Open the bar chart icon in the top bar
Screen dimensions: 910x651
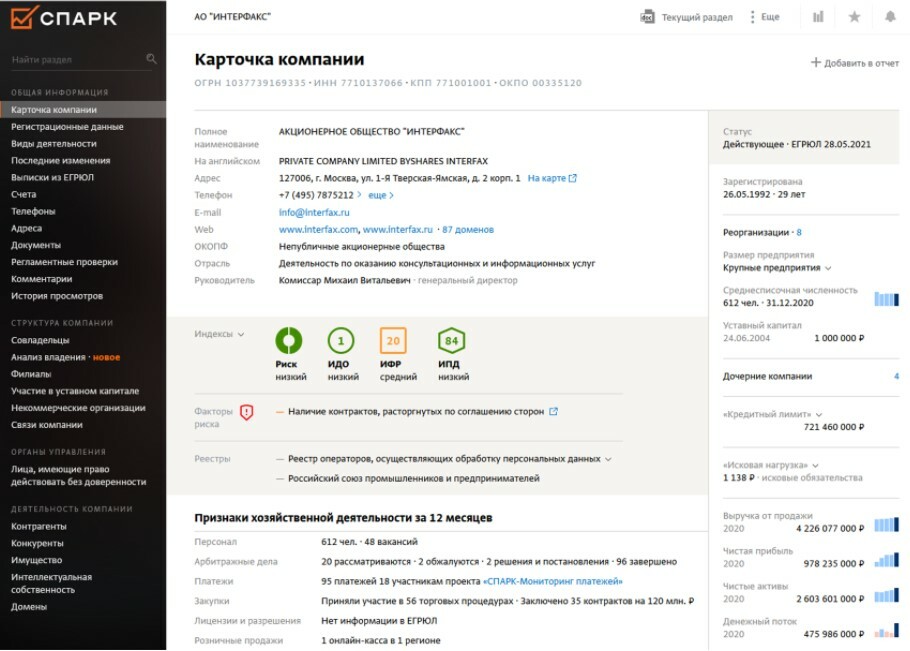point(818,17)
